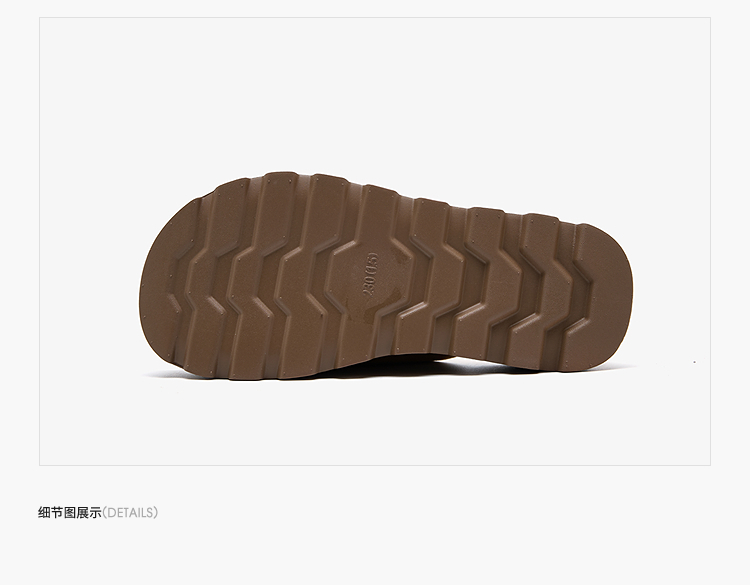Image resolution: width=750 pixels, height=585 pixels.
Task: Click the wide toe end of the sole
Action: click(165, 287)
